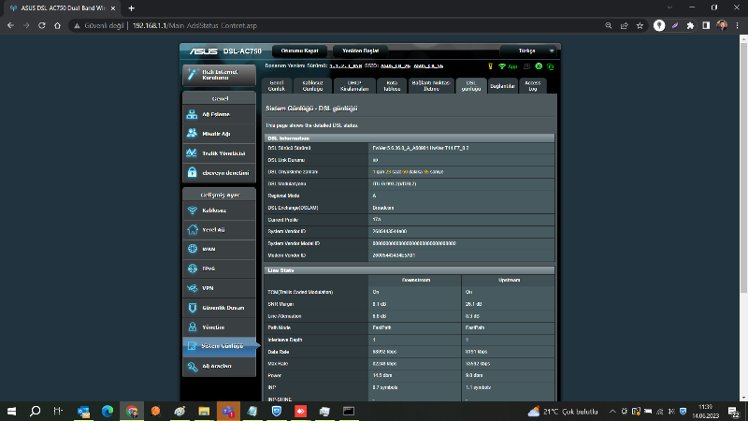Screen dimensions: 748x421
Task: Expand the Türkçe language dropdown
Action: pyautogui.click(x=527, y=50)
